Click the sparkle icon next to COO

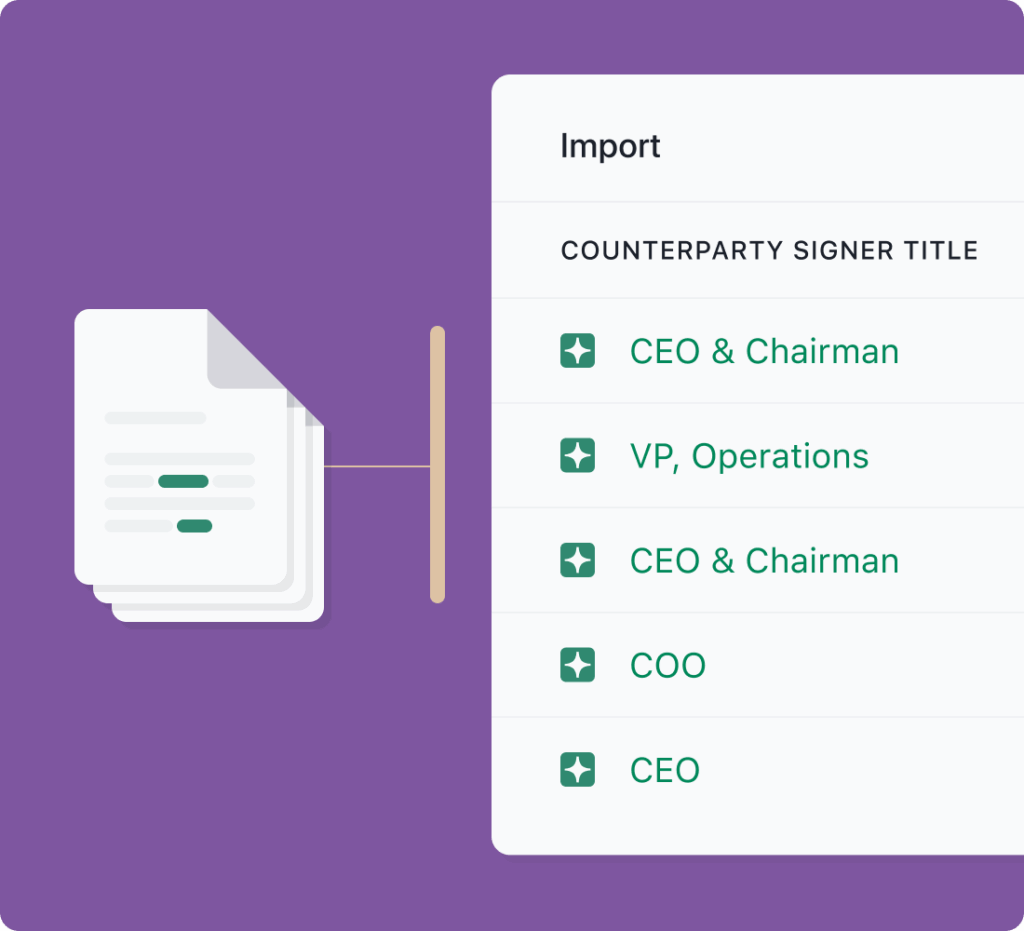click(578, 665)
